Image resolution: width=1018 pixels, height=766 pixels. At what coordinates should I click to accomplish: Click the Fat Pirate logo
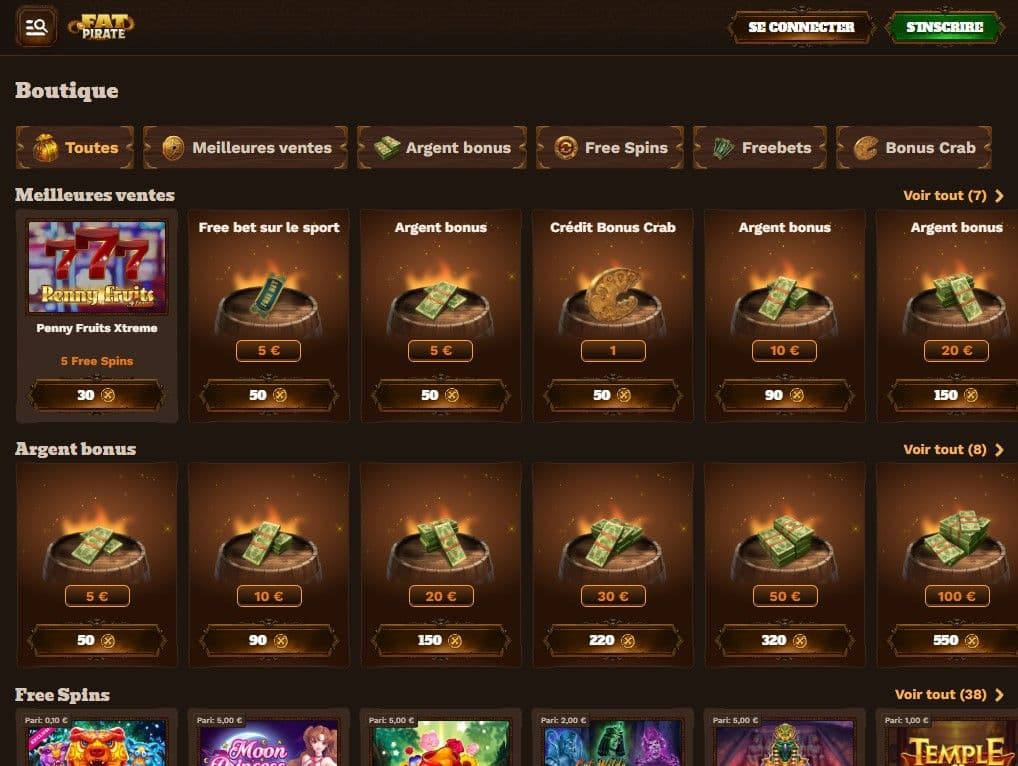101,27
